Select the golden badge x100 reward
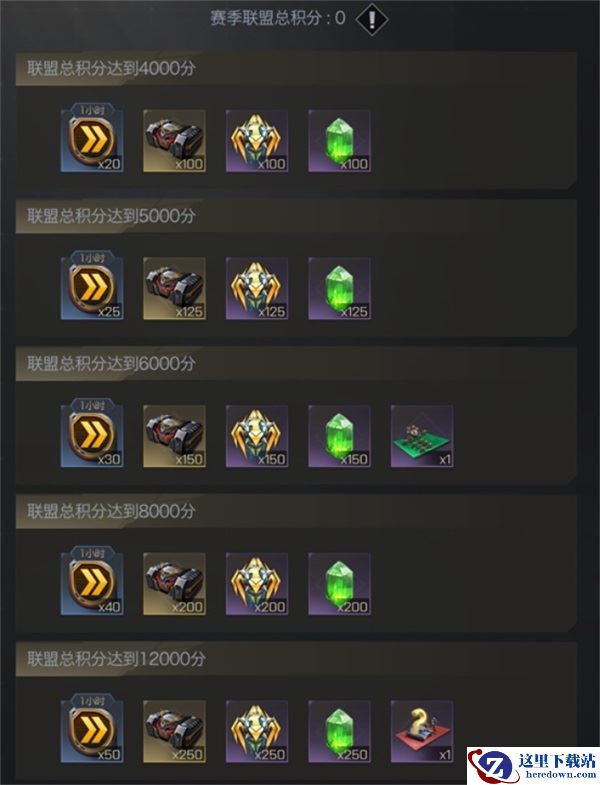This screenshot has height=785, width=600. click(x=257, y=141)
